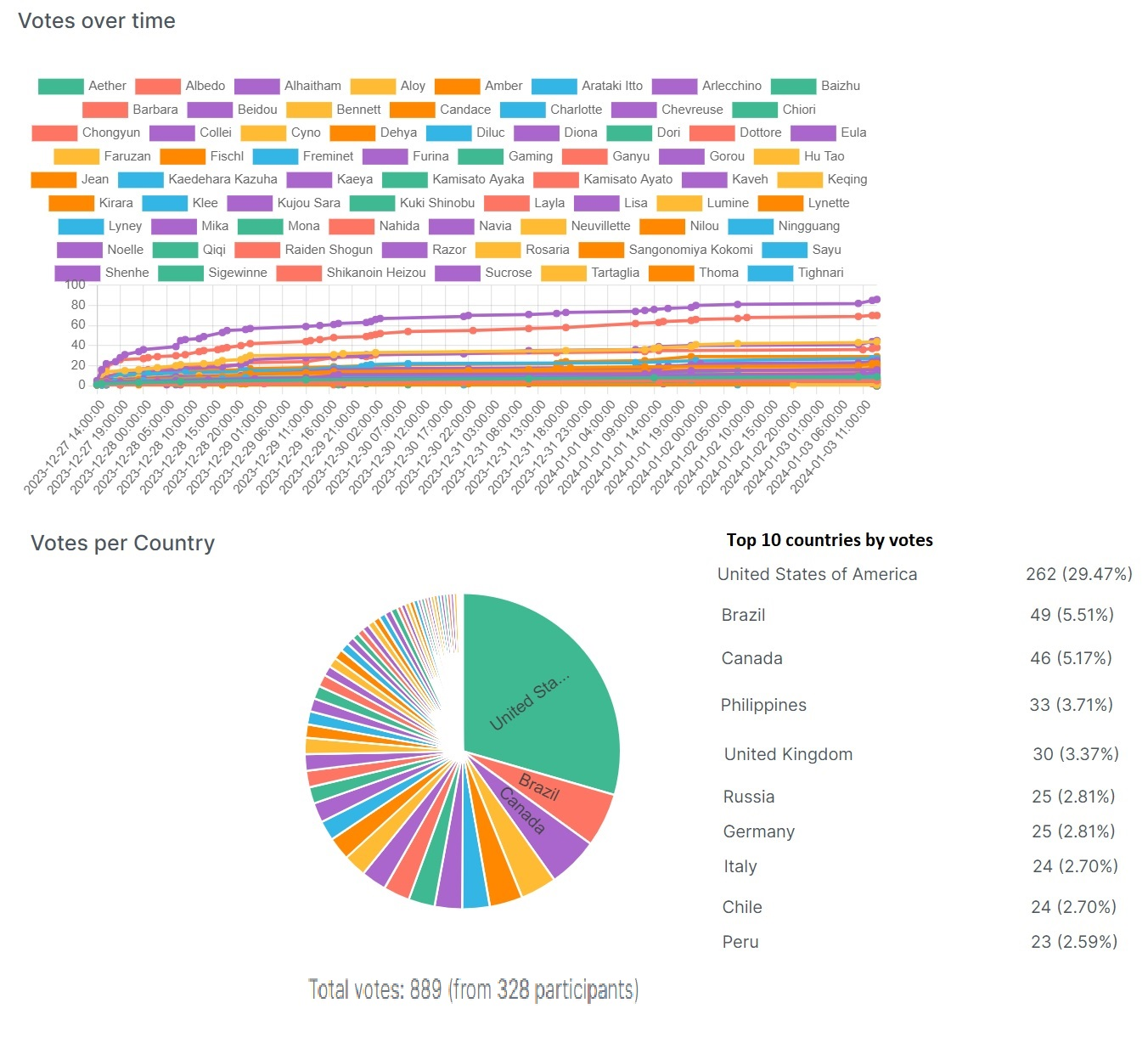Viewport: 1148px width, 1048px height.
Task: Click the Aloy legend color swatch
Action: [373, 86]
